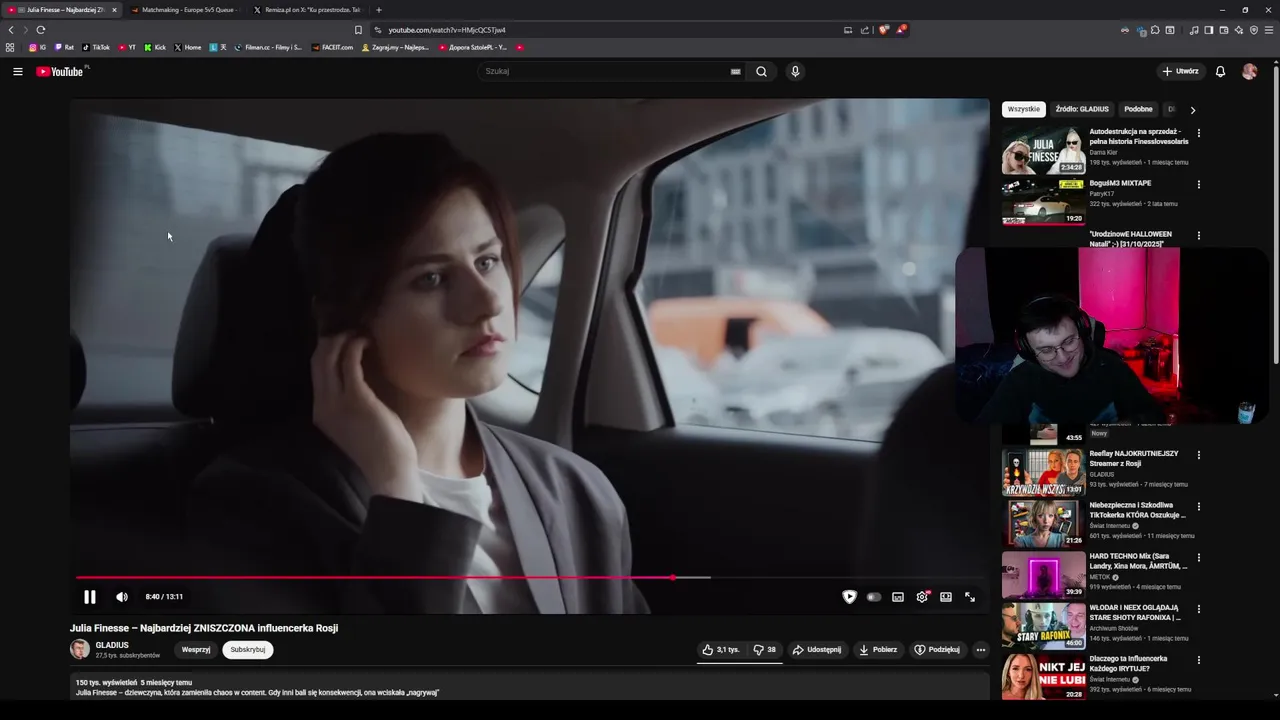Open player settings gear
This screenshot has height=720, width=1280.
pos(922,597)
